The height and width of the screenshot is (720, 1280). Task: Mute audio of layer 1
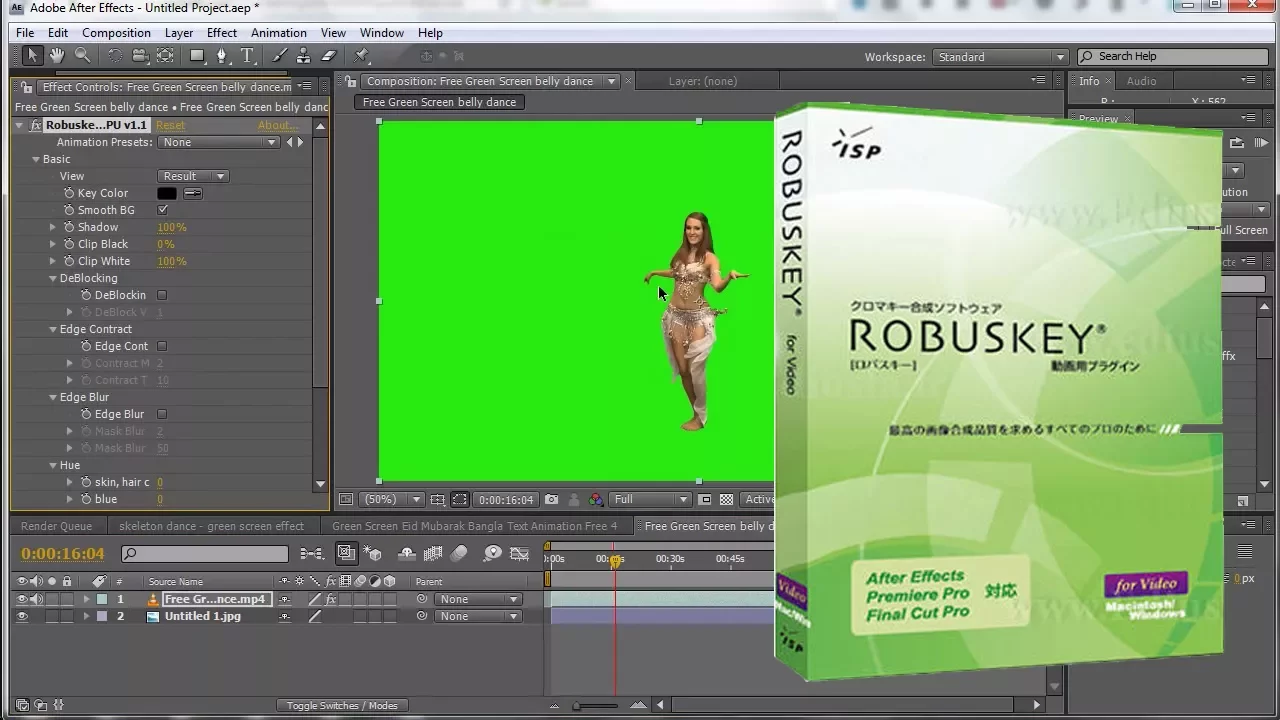tap(37, 599)
